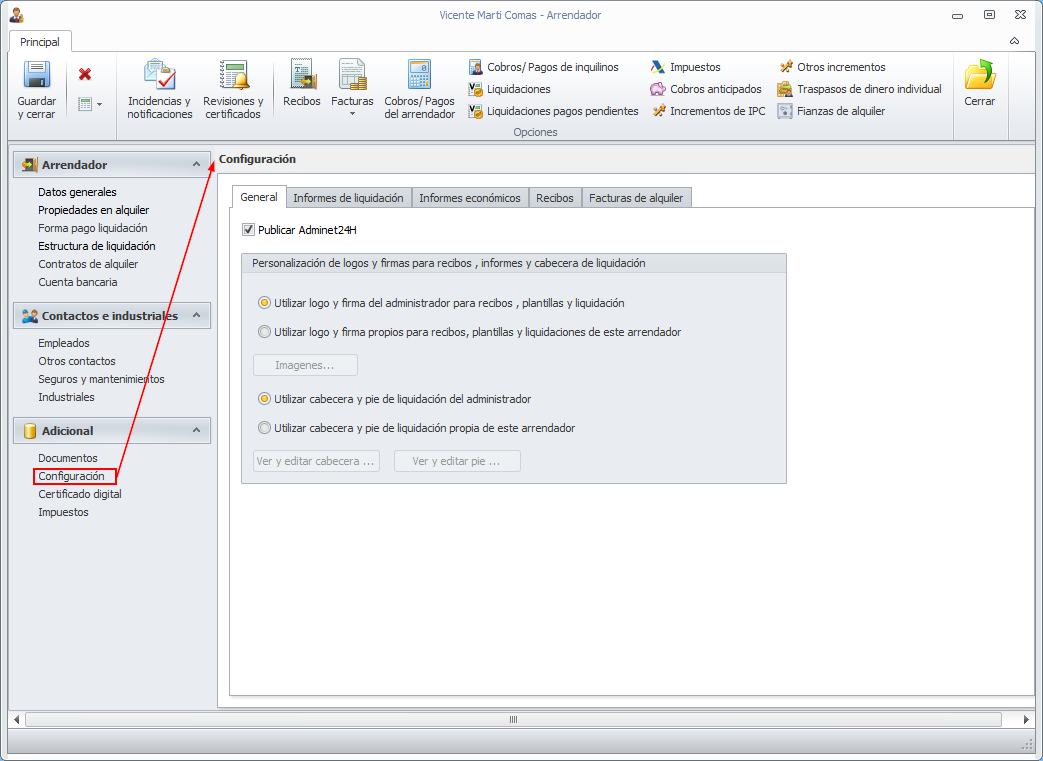
Task: Click Ver y editar cabecera button
Action: coord(316,461)
